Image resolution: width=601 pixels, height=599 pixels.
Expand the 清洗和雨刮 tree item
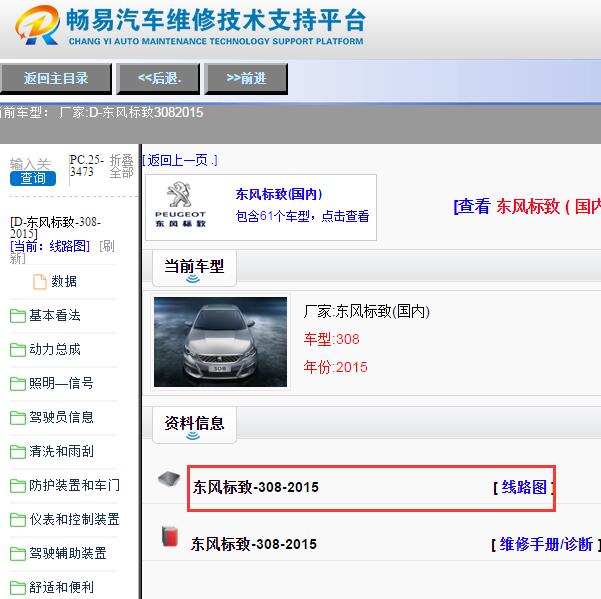click(x=61, y=451)
